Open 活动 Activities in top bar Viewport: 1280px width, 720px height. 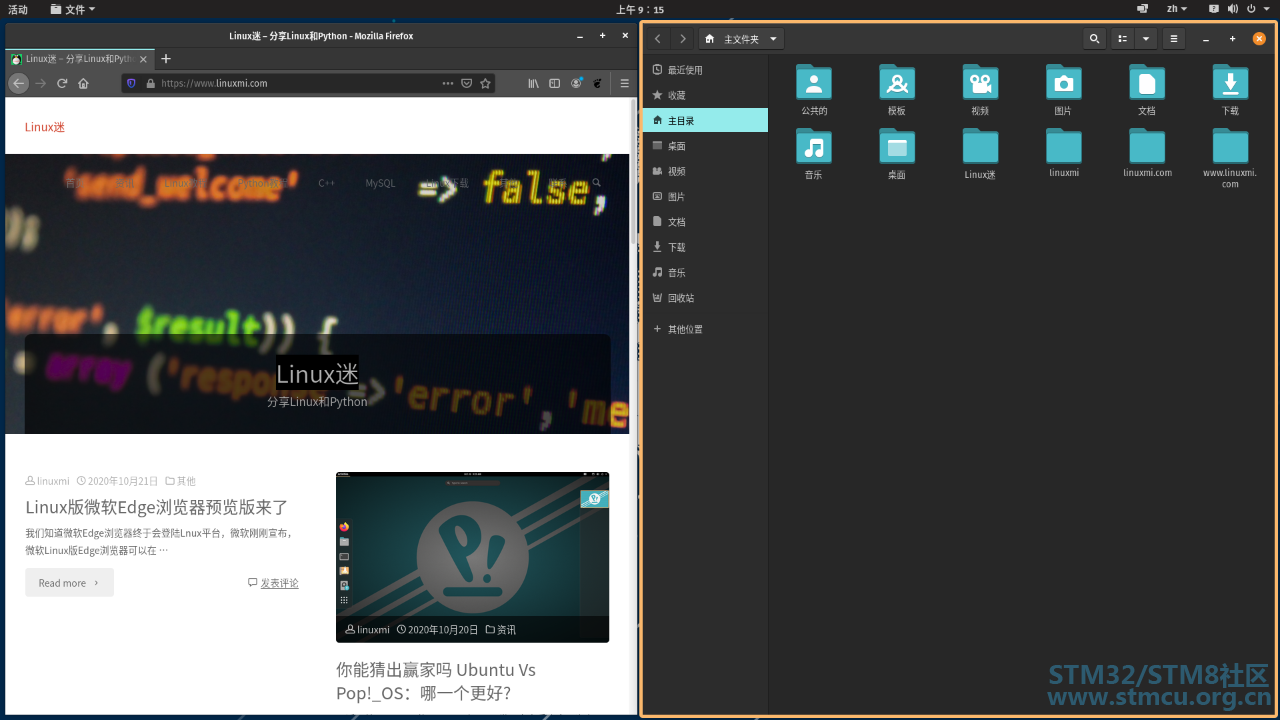18,9
